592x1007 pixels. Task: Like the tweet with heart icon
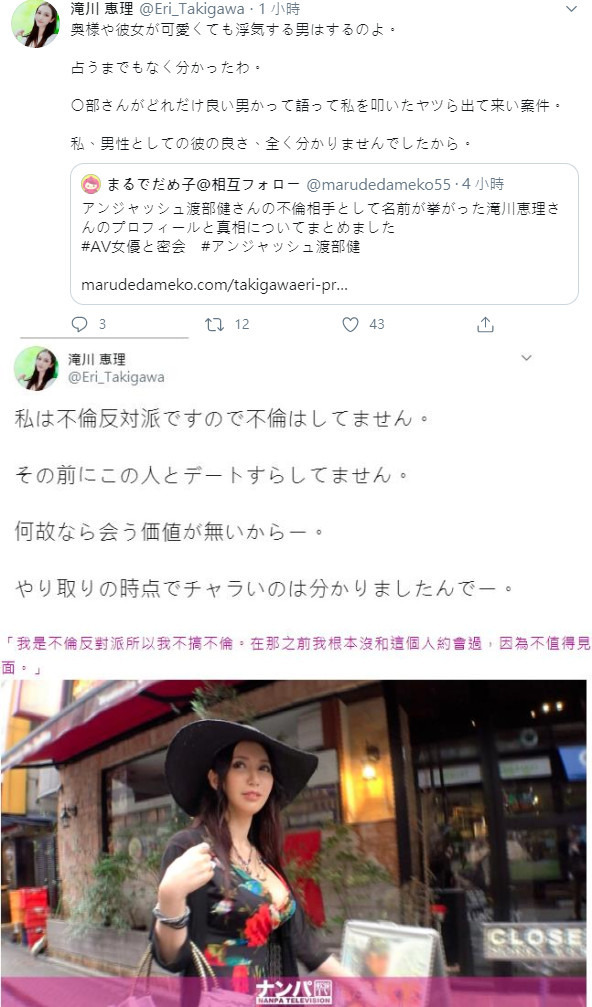coord(350,324)
